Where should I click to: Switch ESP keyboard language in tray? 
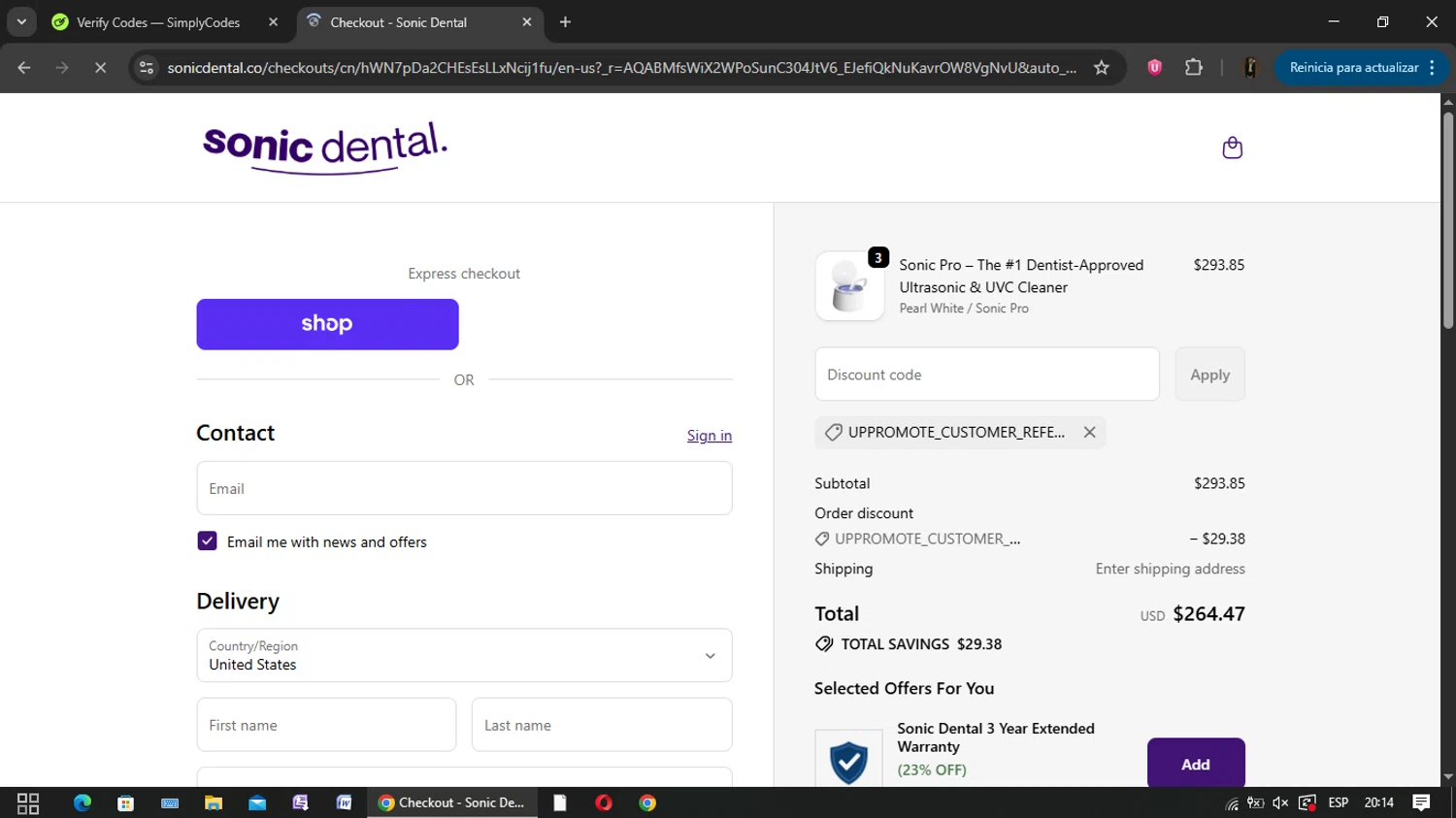(x=1339, y=802)
